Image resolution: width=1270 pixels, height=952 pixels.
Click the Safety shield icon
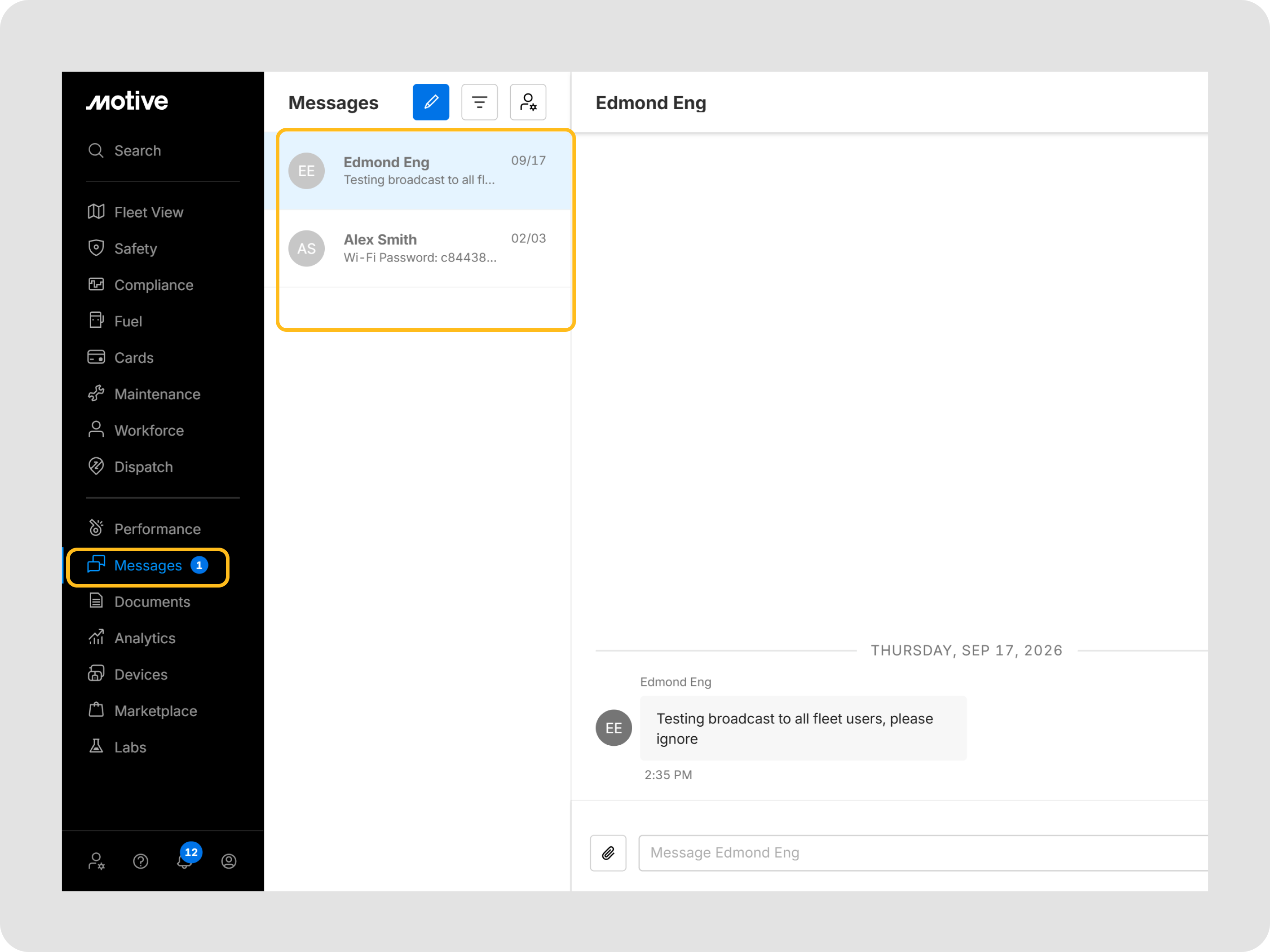coord(96,248)
